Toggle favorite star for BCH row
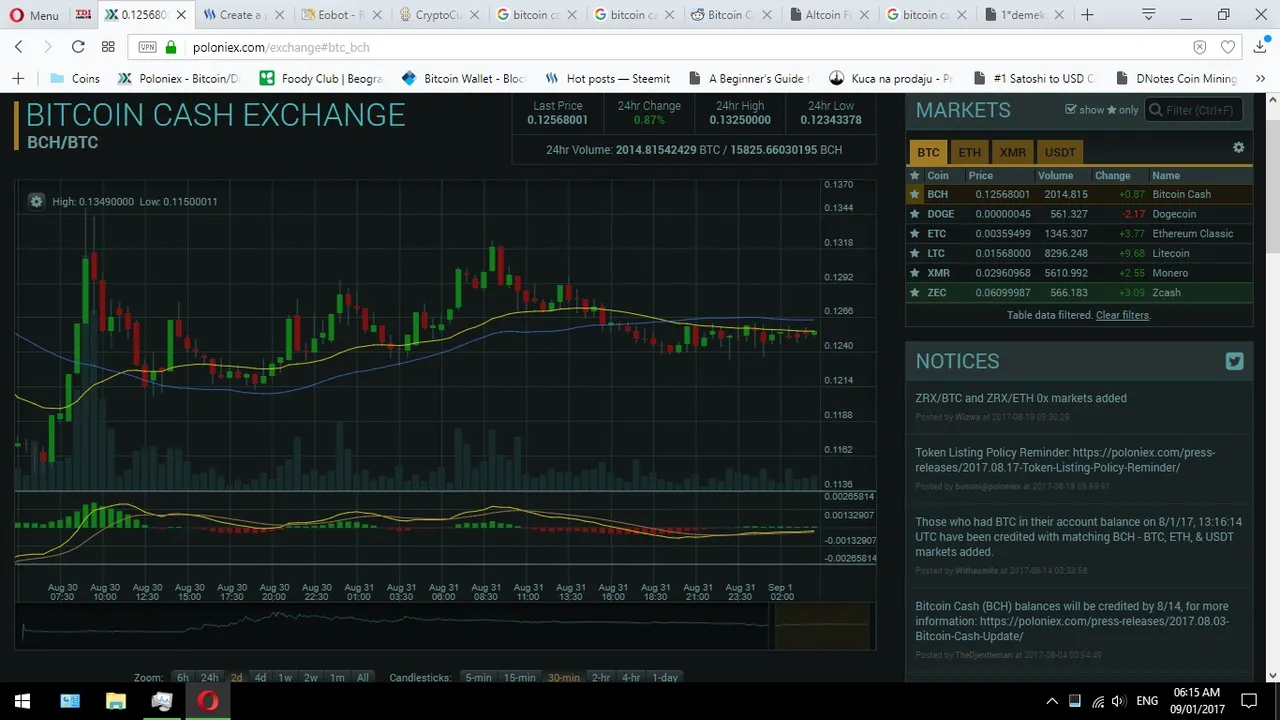This screenshot has width=1280, height=720. click(914, 194)
